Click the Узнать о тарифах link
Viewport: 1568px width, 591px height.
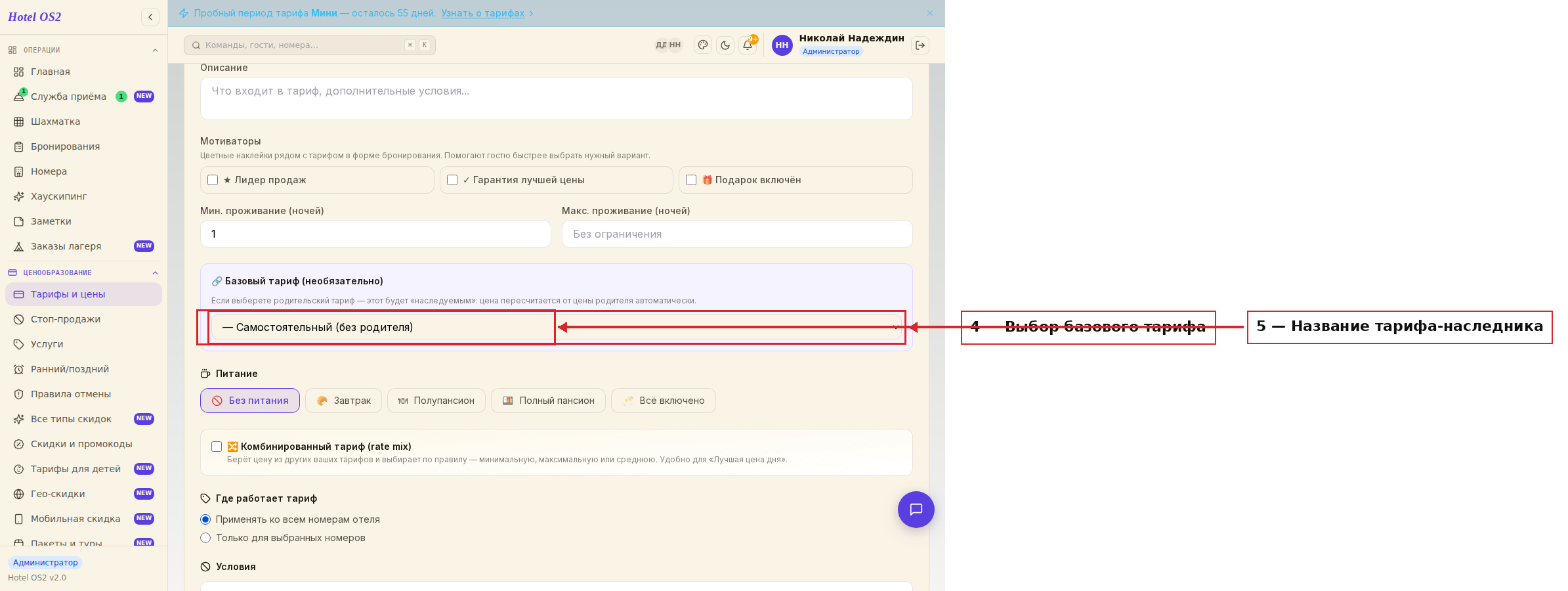(x=482, y=13)
